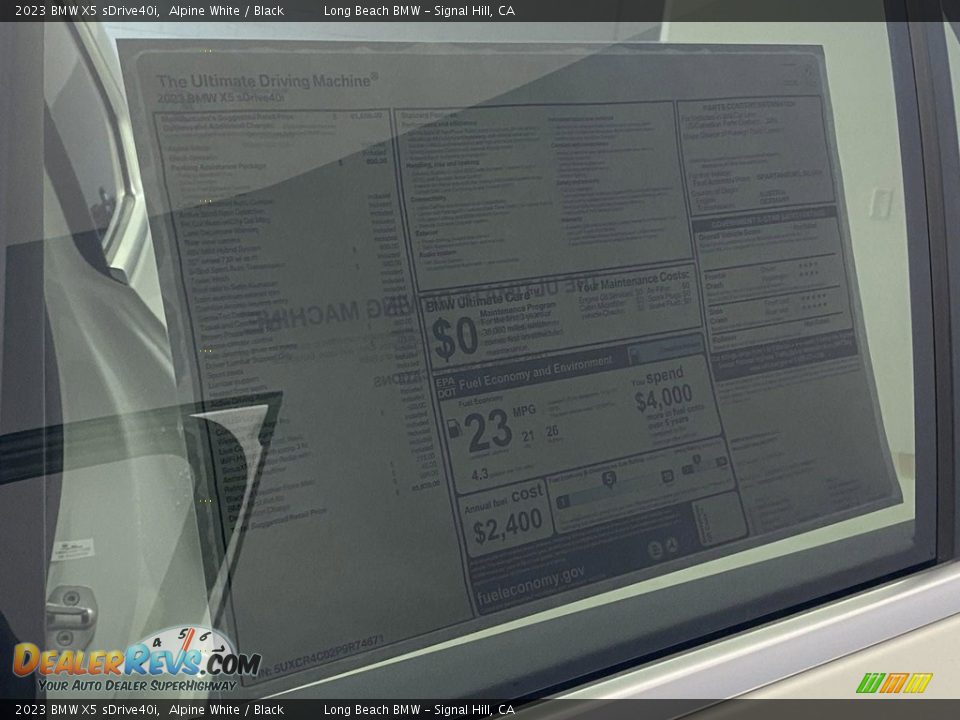This screenshot has width=960, height=720.
Task: Select the combined "23" MPG number
Action: click(x=488, y=430)
